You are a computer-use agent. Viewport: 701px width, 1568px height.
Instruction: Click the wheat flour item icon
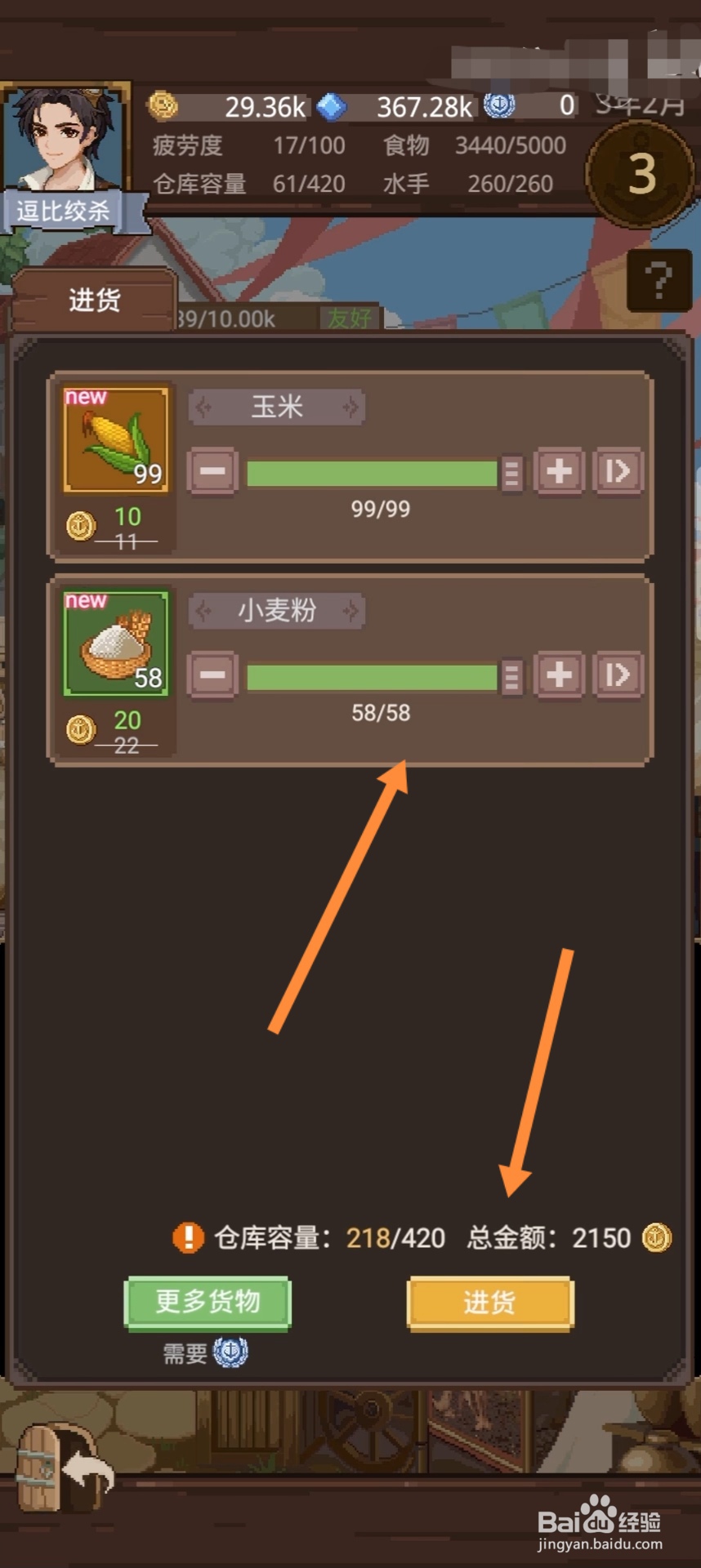pyautogui.click(x=116, y=644)
